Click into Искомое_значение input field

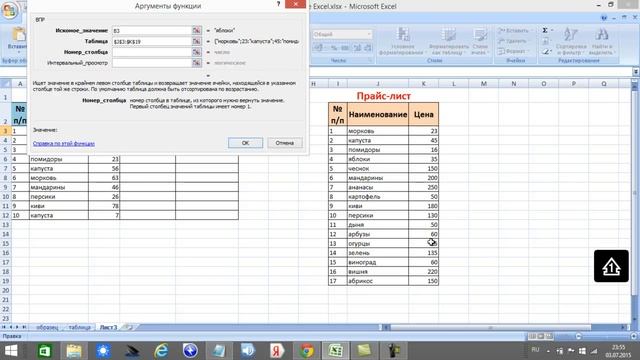coord(152,31)
